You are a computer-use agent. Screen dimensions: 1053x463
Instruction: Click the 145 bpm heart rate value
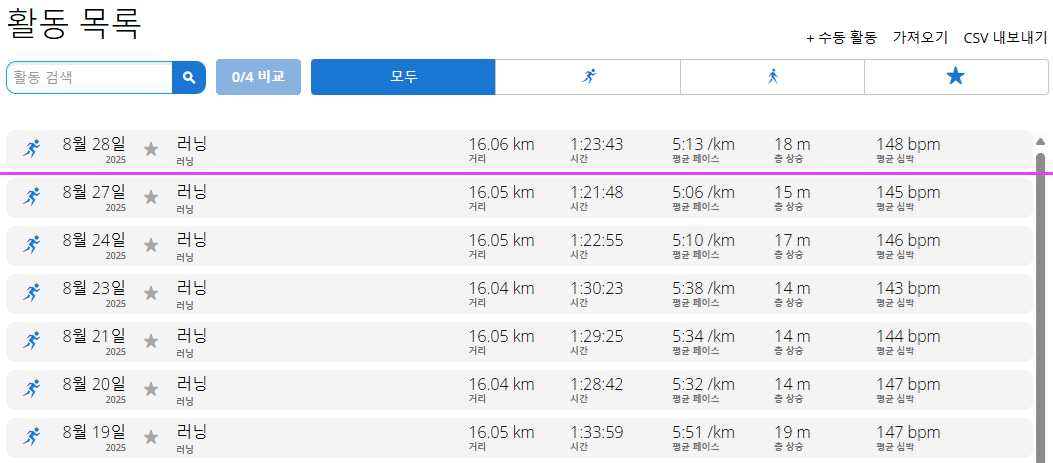(x=909, y=193)
